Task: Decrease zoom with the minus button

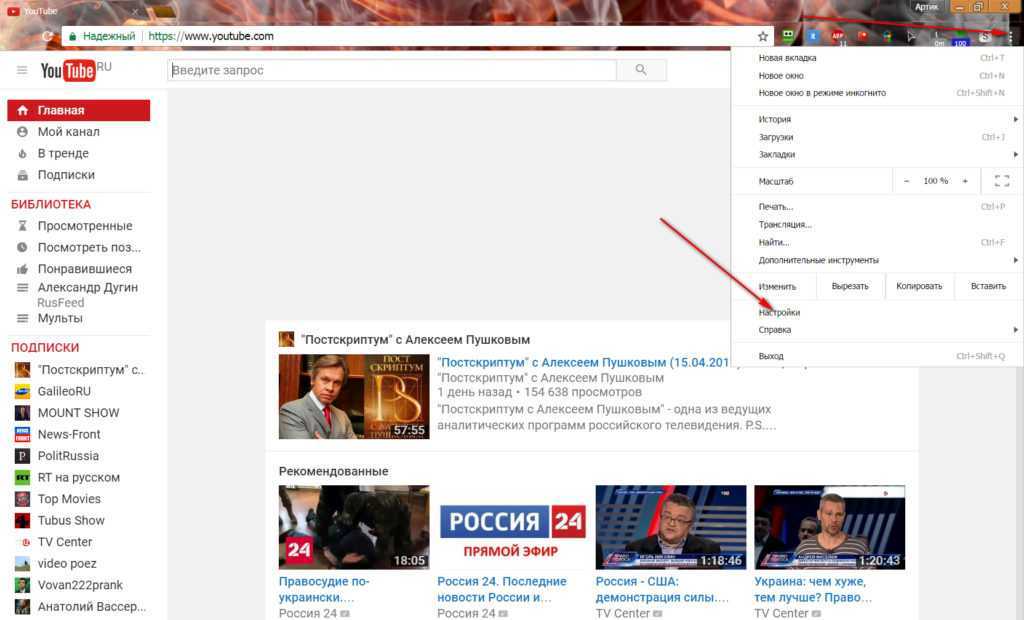Action: pyautogui.click(x=907, y=181)
